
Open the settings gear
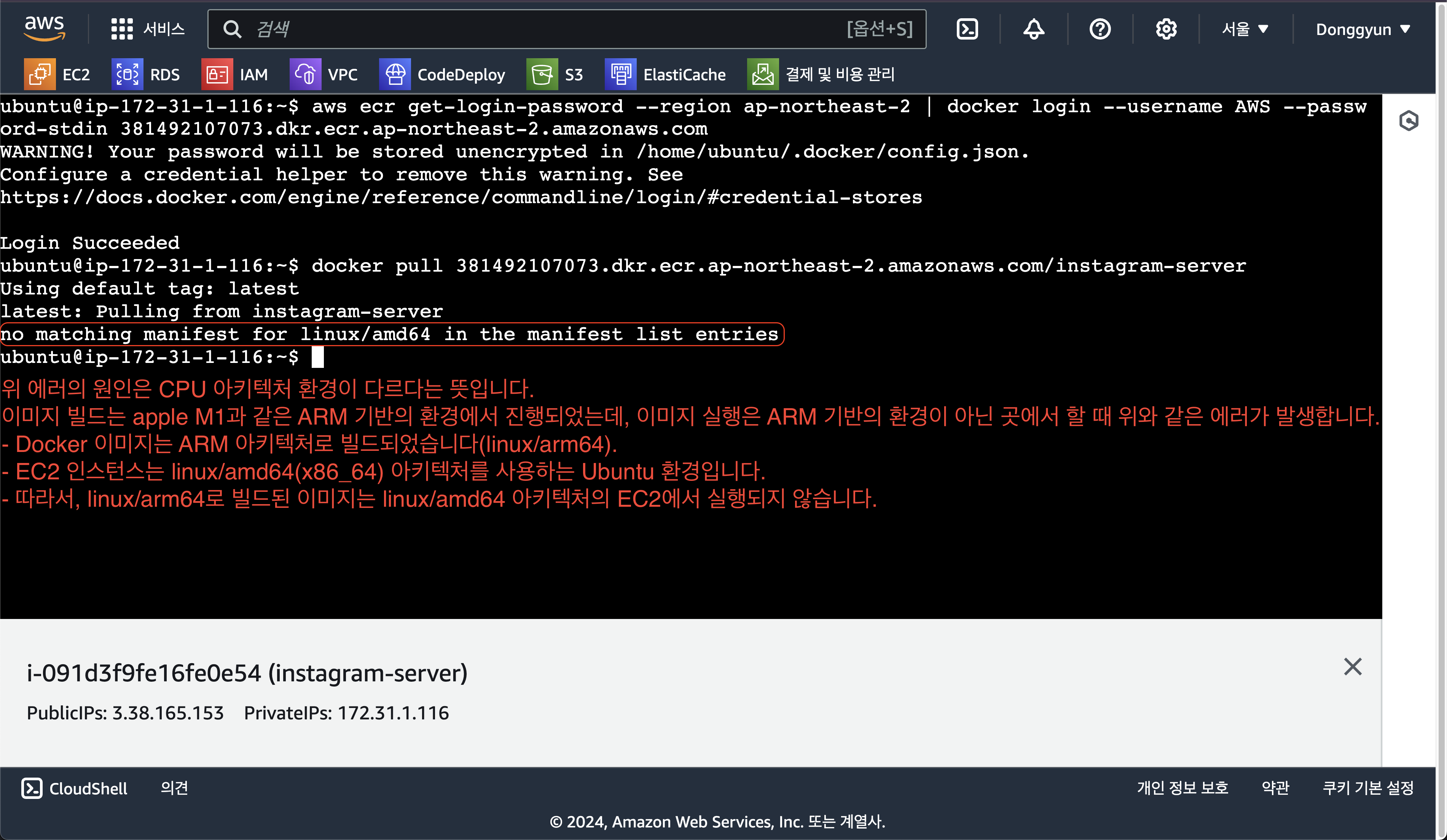click(1166, 29)
